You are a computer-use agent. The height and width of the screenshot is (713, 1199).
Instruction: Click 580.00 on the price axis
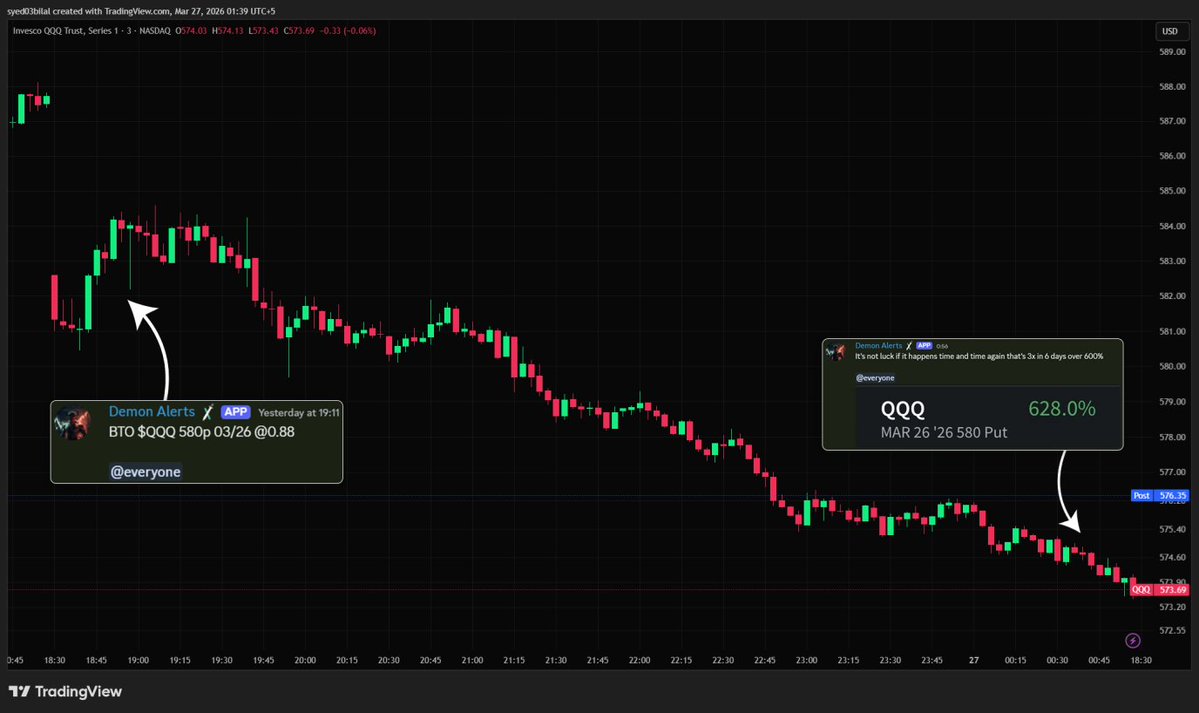[1172, 366]
